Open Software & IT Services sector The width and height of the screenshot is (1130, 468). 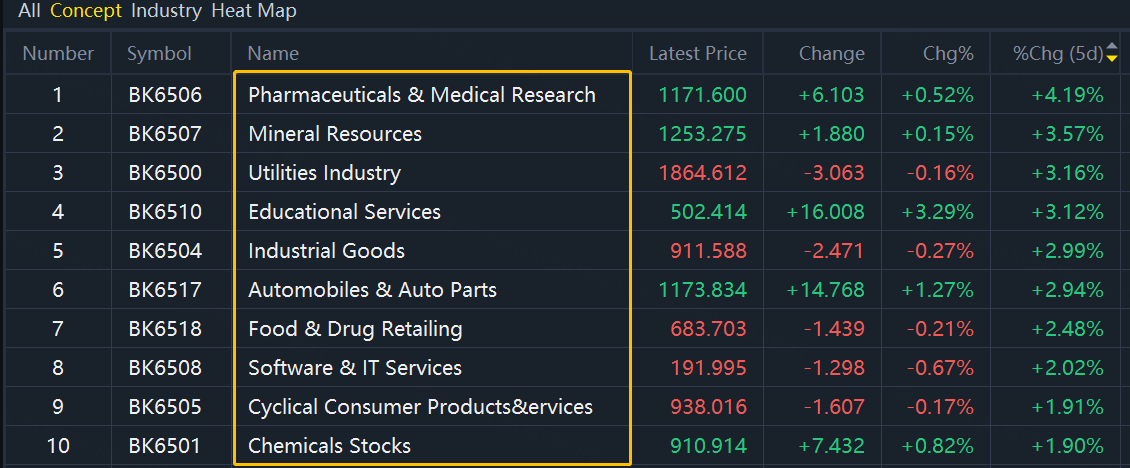coord(355,368)
